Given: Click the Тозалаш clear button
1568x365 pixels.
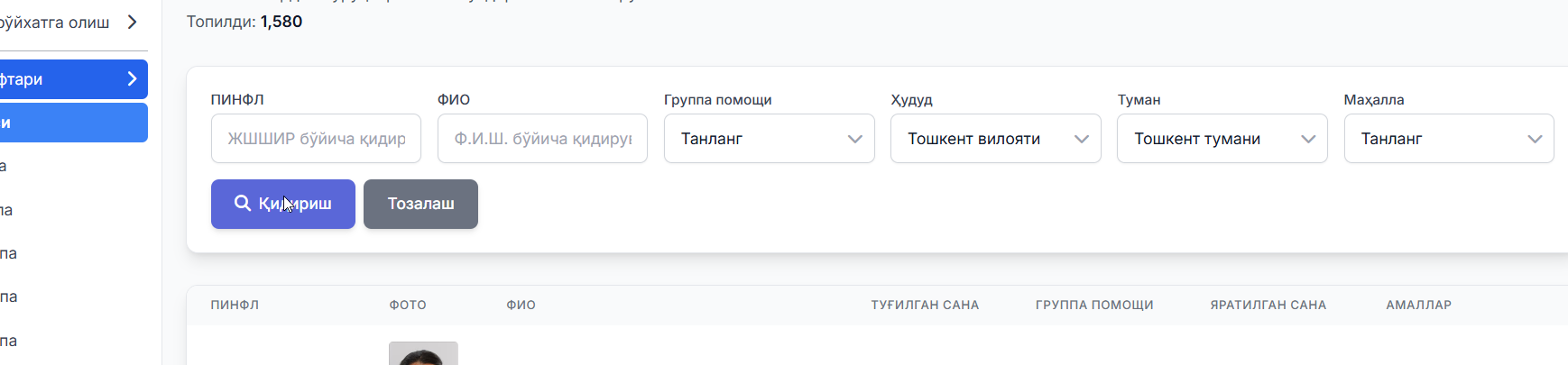Looking at the screenshot, I should pos(420,204).
